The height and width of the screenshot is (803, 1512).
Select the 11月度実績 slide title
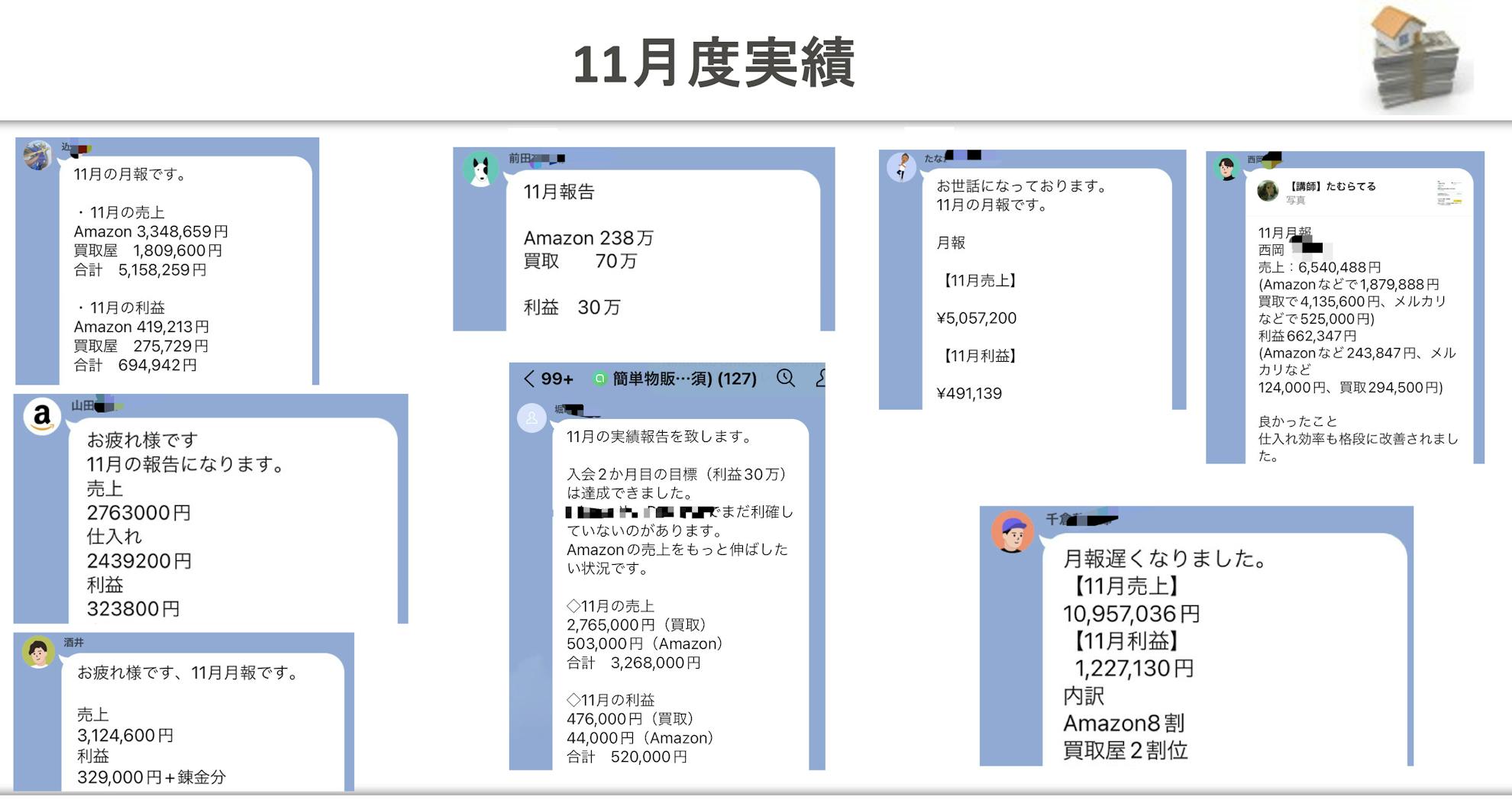pyautogui.click(x=713, y=63)
